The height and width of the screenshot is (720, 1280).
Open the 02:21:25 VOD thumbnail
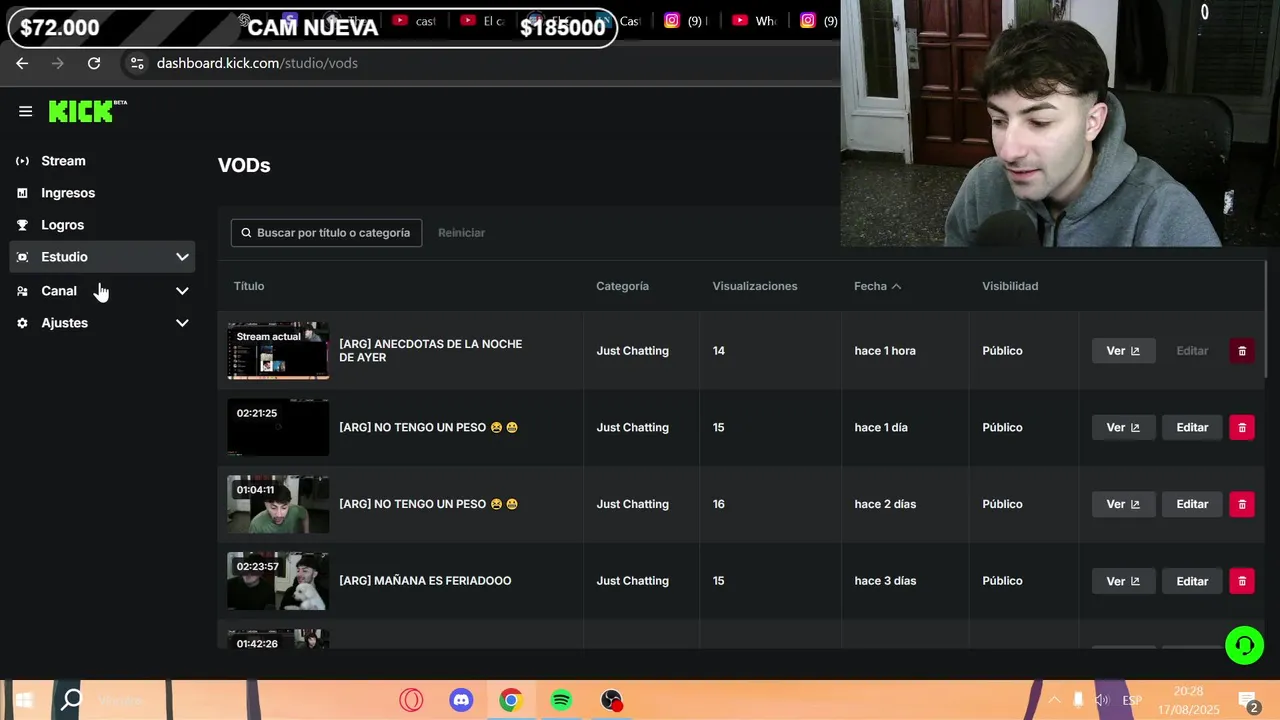click(278, 428)
